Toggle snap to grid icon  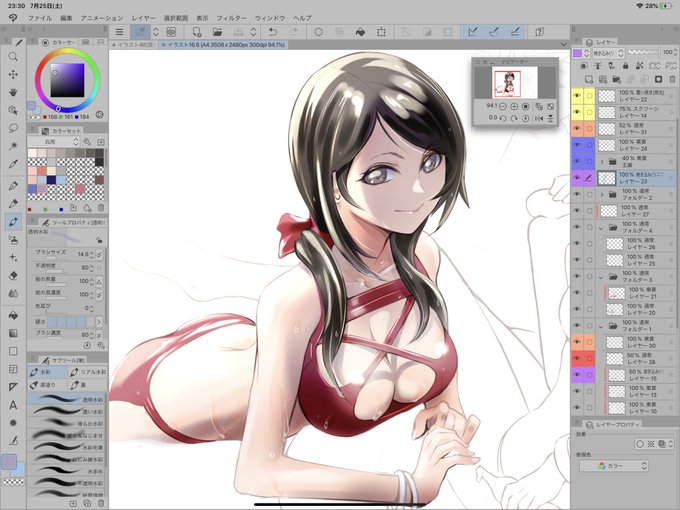pyautogui.click(x=515, y=32)
